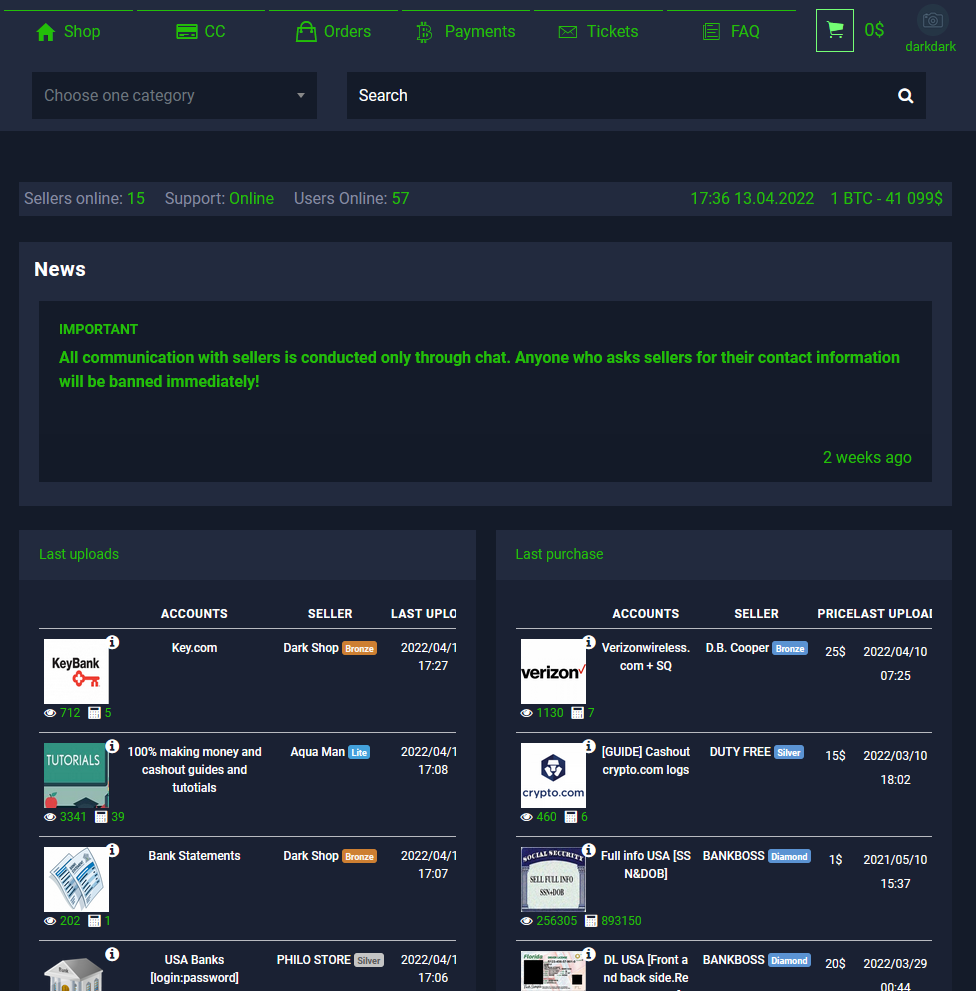Open the CC credit card icon
976x991 pixels.
[186, 31]
